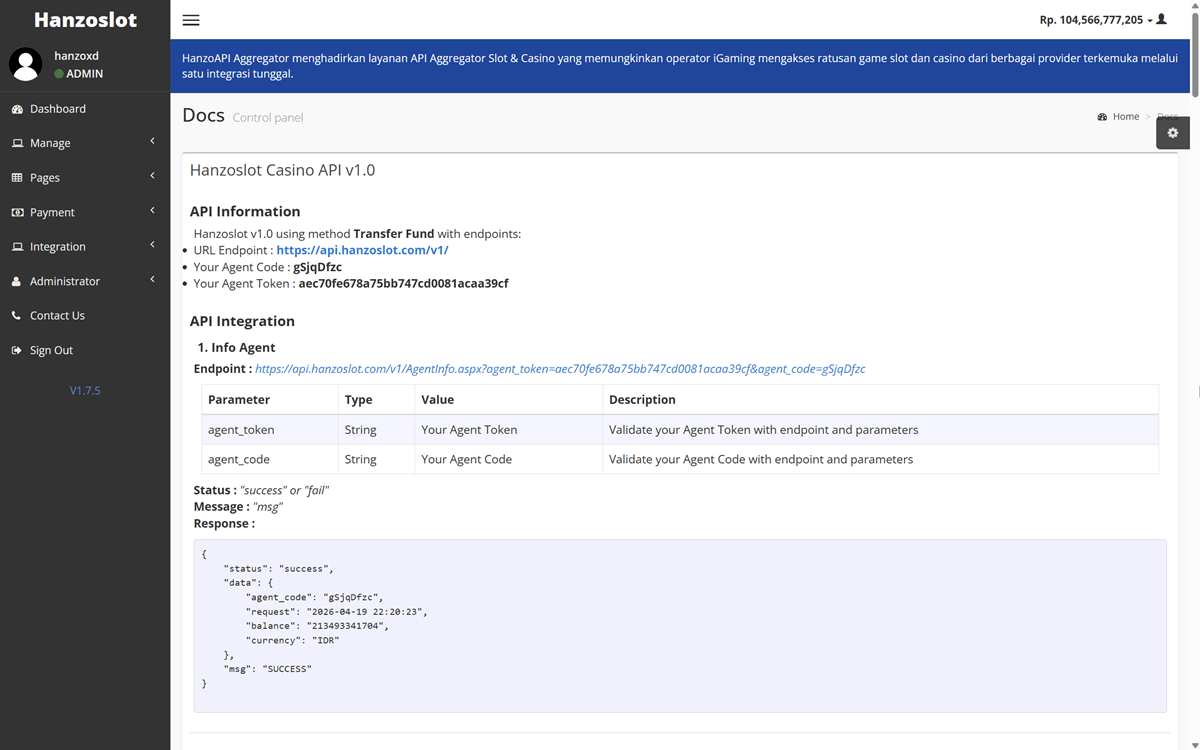Viewport: 1200px width, 750px height.
Task: Open Dashboard in the sidebar
Action: 85,109
